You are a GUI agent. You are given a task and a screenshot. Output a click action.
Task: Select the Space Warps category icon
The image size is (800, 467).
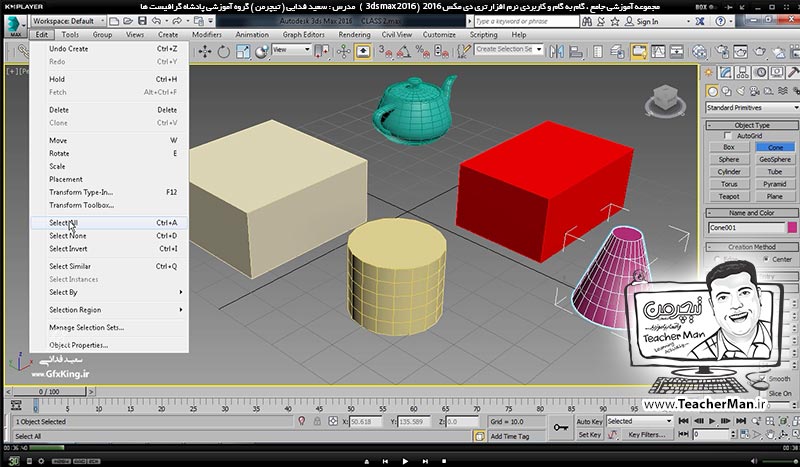783,91
